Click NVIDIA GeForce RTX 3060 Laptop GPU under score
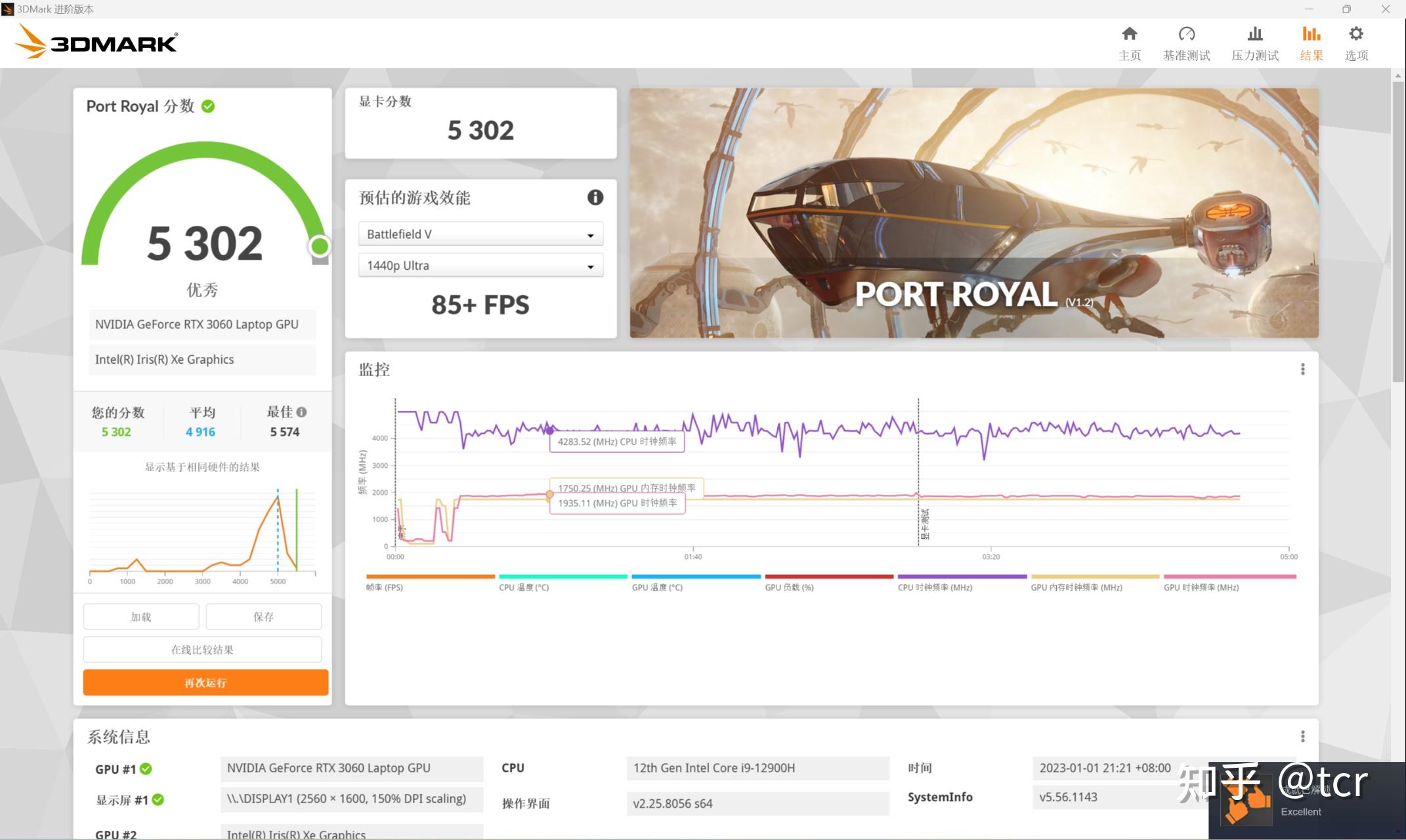Image resolution: width=1406 pixels, height=840 pixels. tap(202, 324)
